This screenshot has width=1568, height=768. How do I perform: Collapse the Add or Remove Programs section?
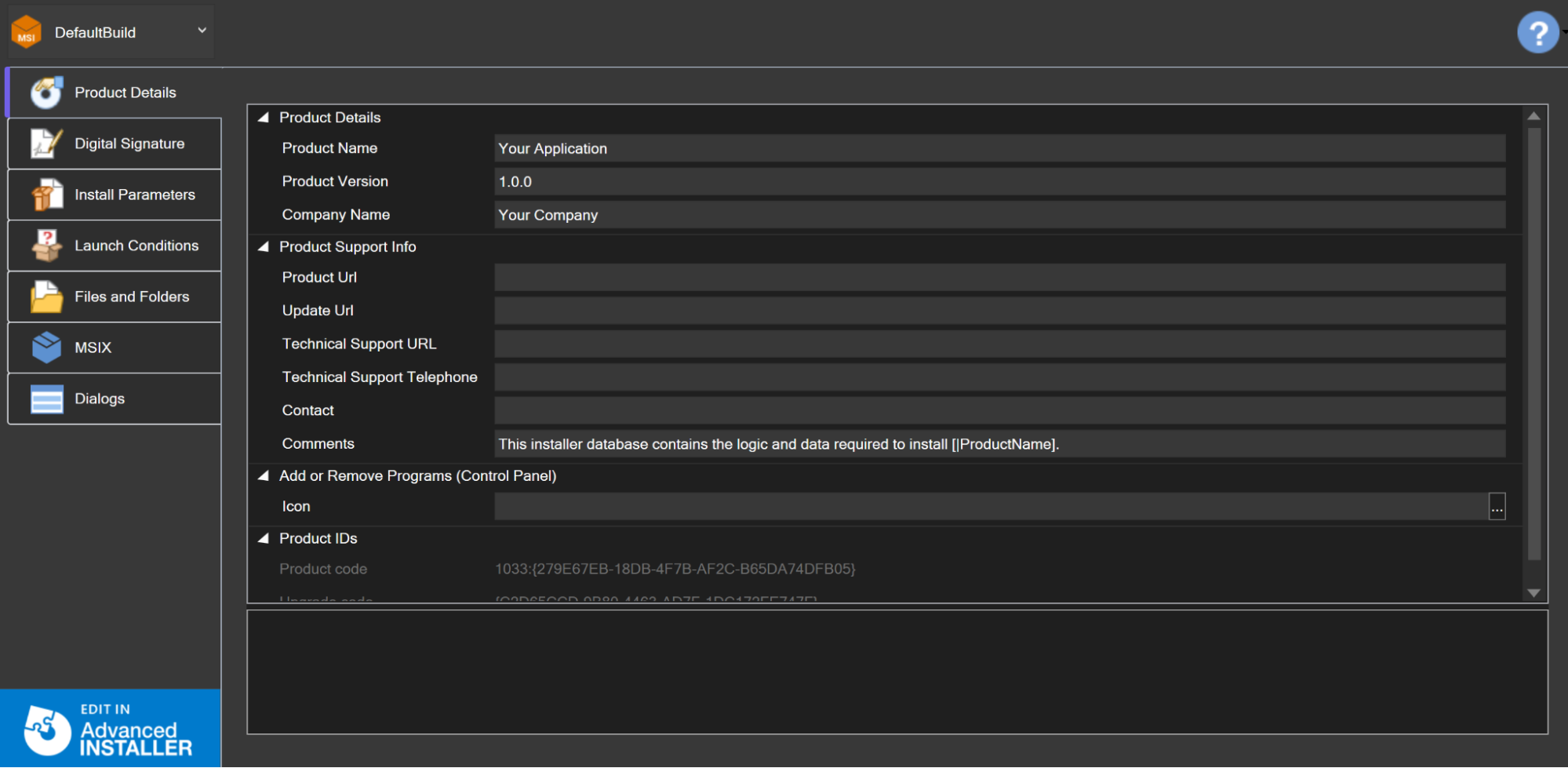[264, 475]
